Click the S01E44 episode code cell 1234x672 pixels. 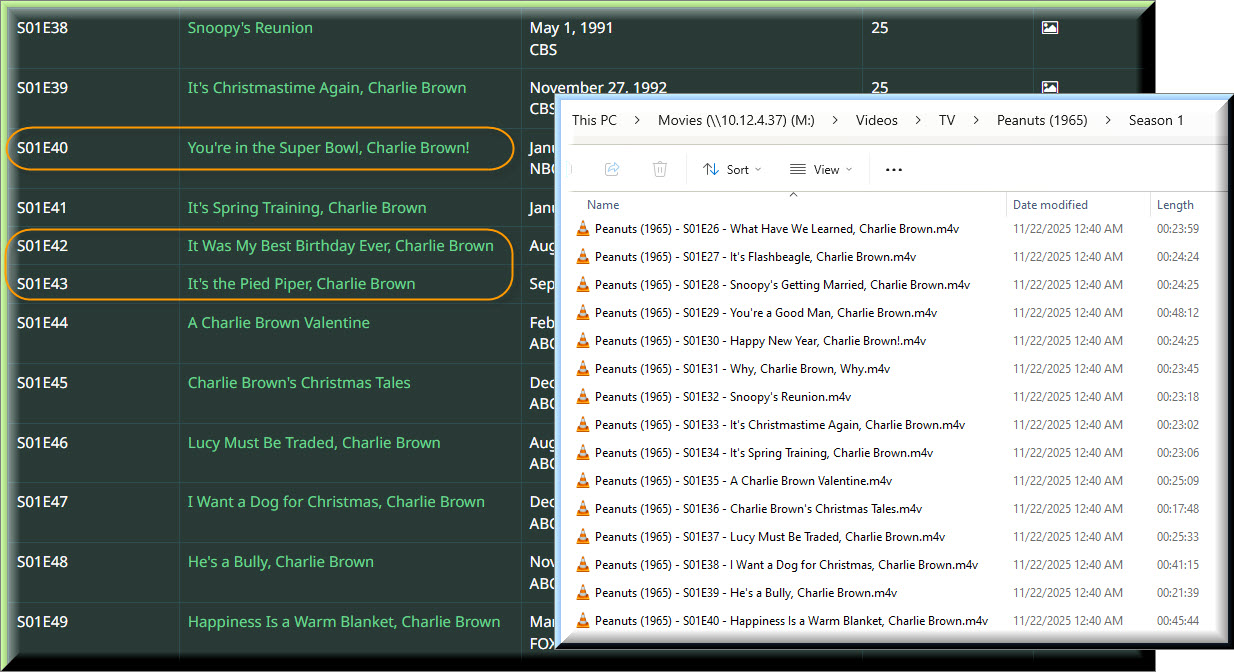tap(43, 323)
